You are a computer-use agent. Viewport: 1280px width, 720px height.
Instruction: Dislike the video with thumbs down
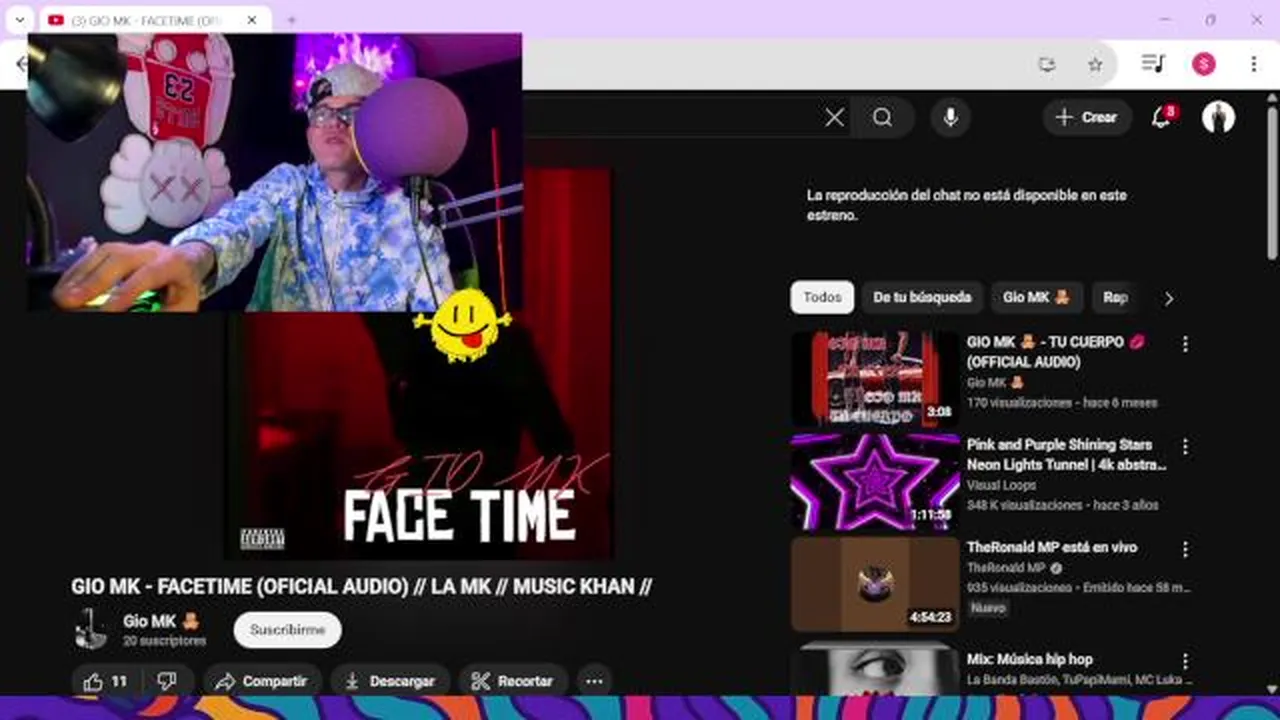click(167, 681)
